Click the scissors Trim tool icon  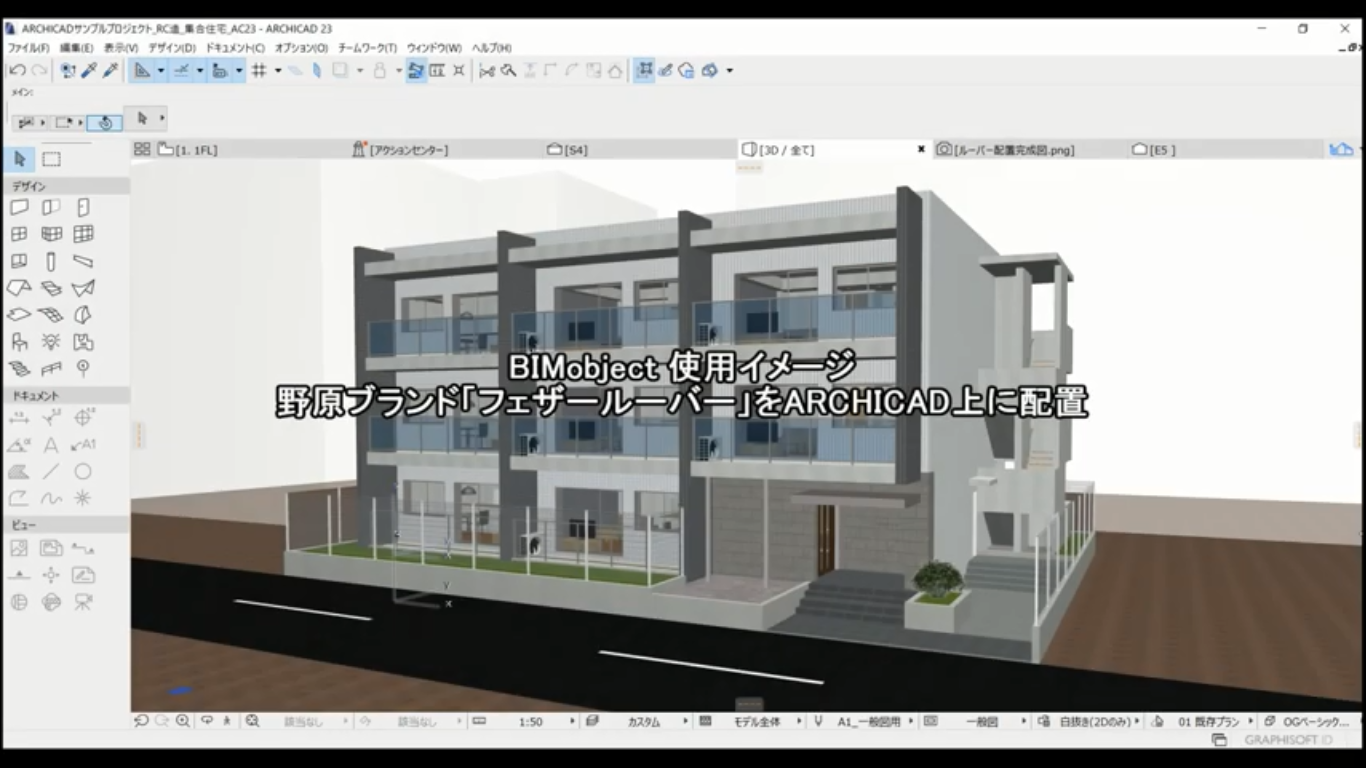(487, 70)
